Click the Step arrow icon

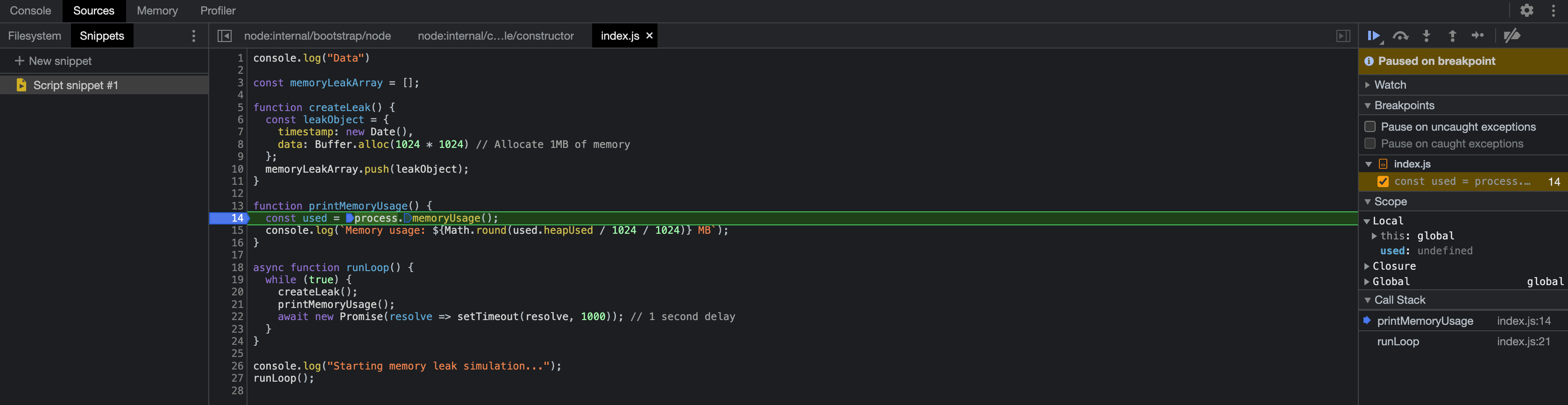1478,35
